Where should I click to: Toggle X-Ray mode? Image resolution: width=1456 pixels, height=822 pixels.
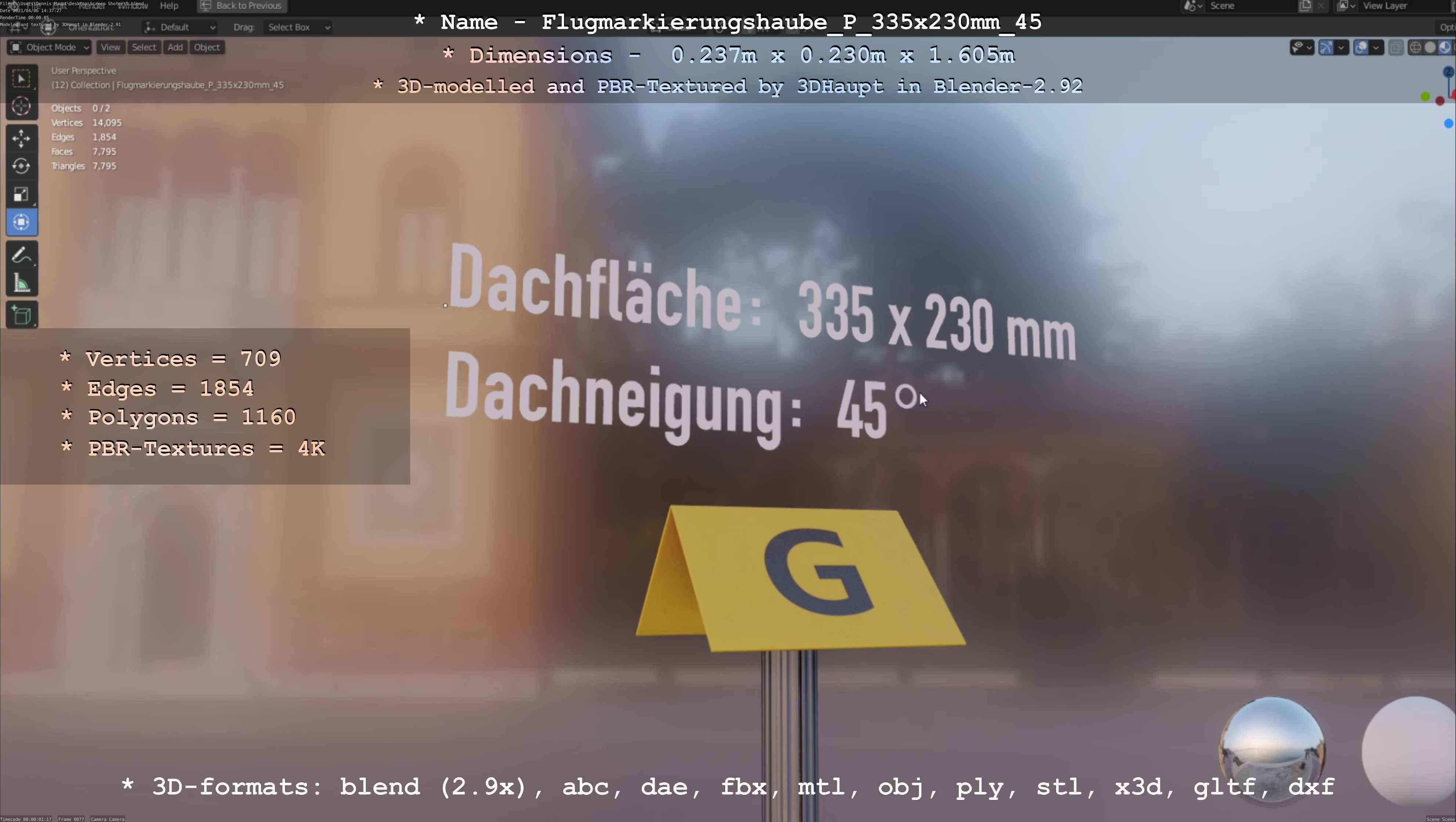[1395, 47]
